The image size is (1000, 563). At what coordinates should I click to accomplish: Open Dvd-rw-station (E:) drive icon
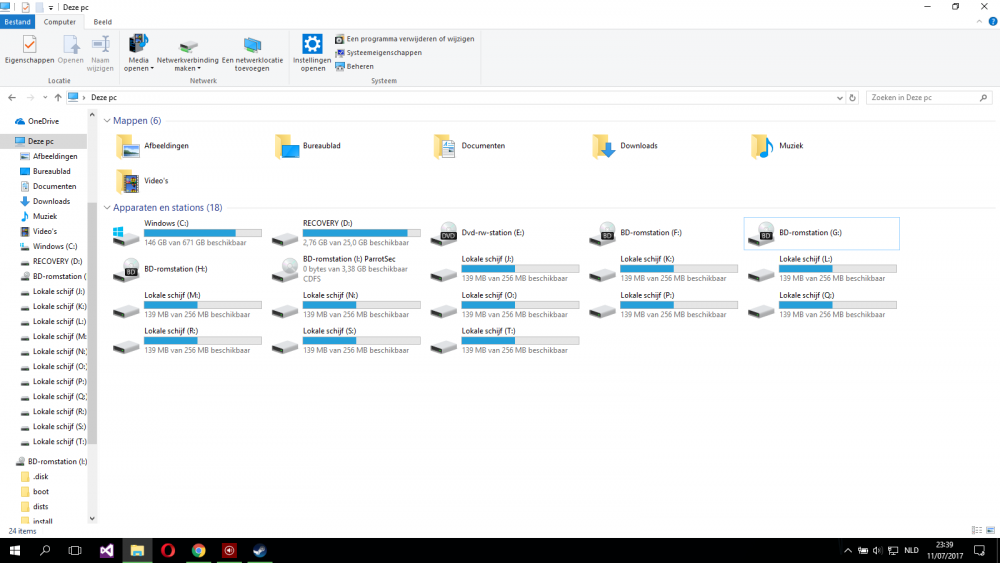[x=444, y=234]
